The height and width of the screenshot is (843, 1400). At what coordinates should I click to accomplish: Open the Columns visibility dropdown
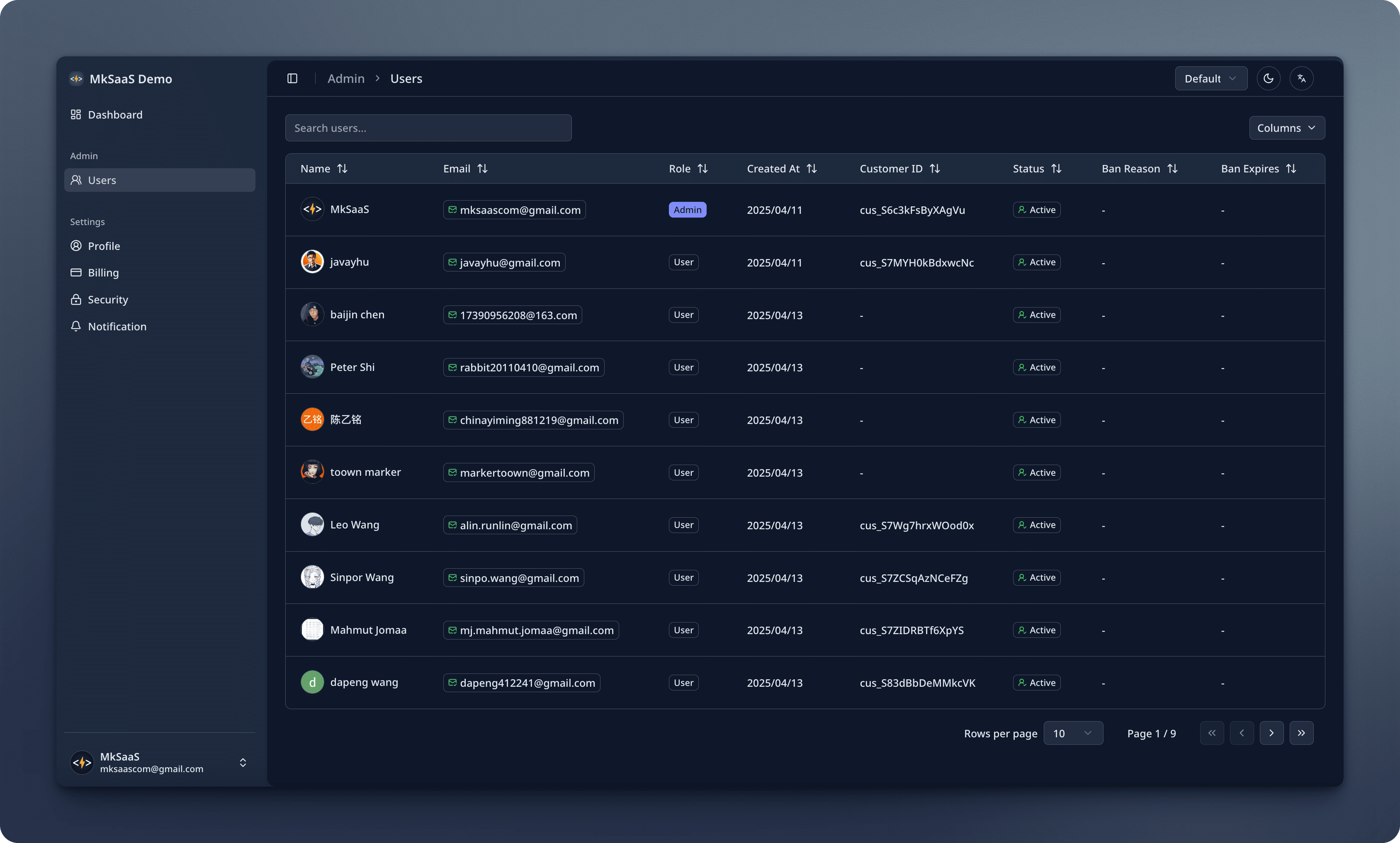tap(1286, 128)
